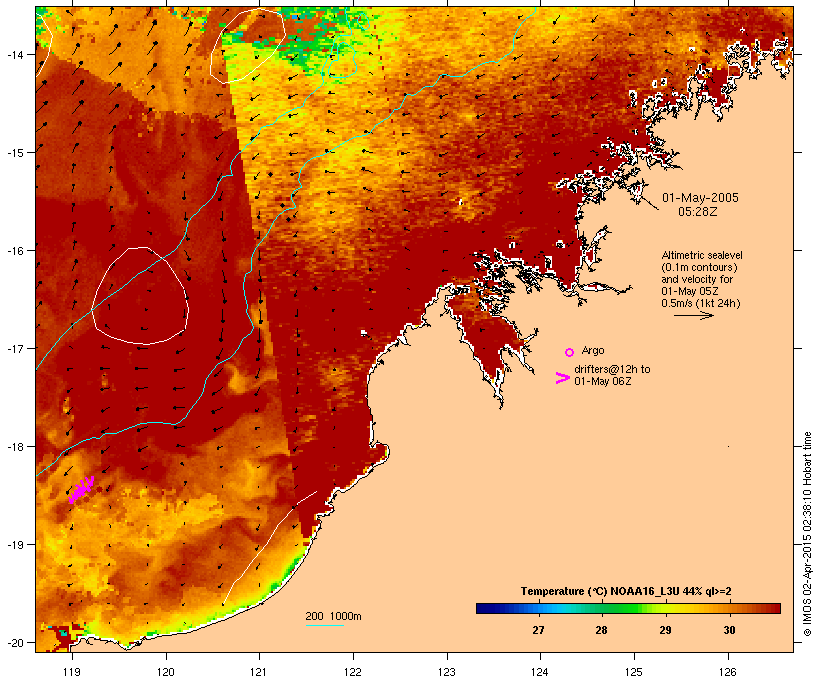
Task: Click the '(0.1m contours)' legend line
Action: (699, 267)
